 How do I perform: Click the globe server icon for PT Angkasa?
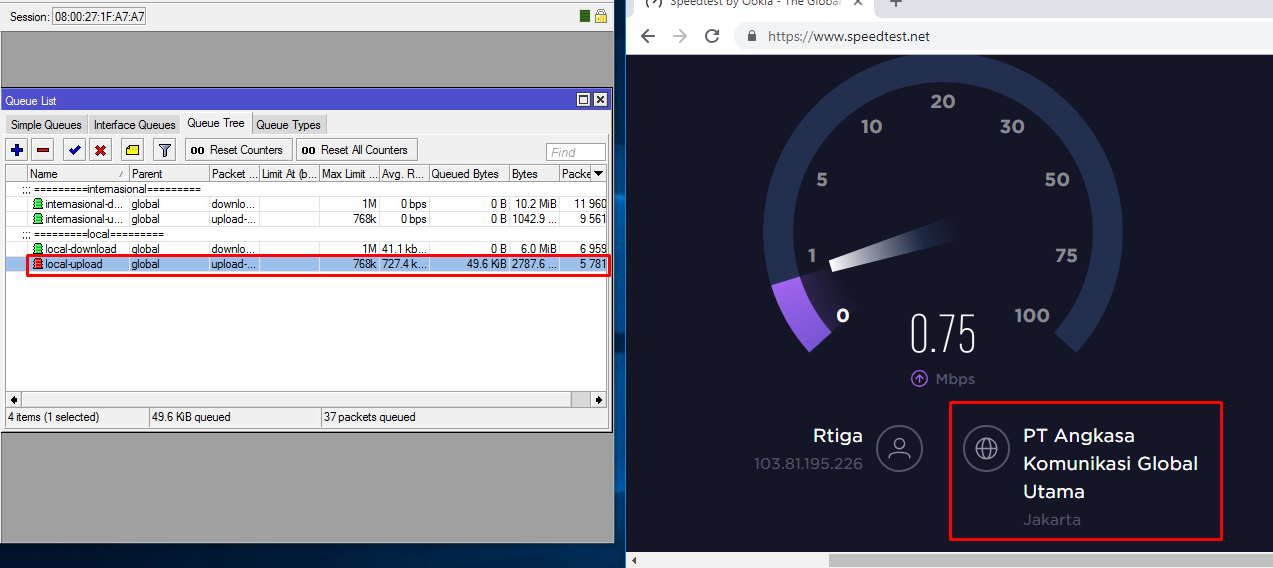click(986, 448)
